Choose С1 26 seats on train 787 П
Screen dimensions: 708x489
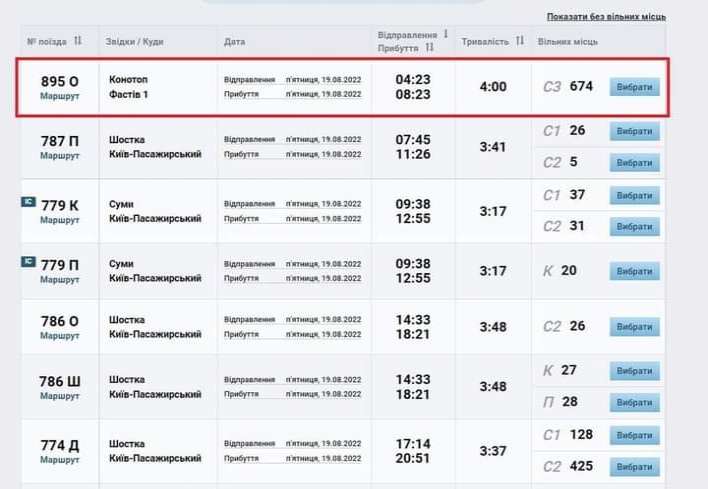click(x=634, y=131)
